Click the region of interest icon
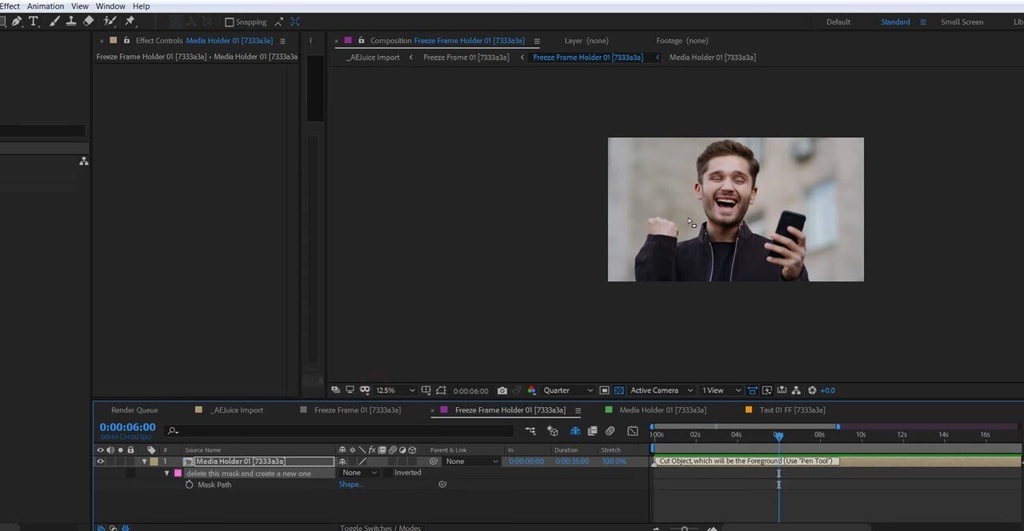 441,390
